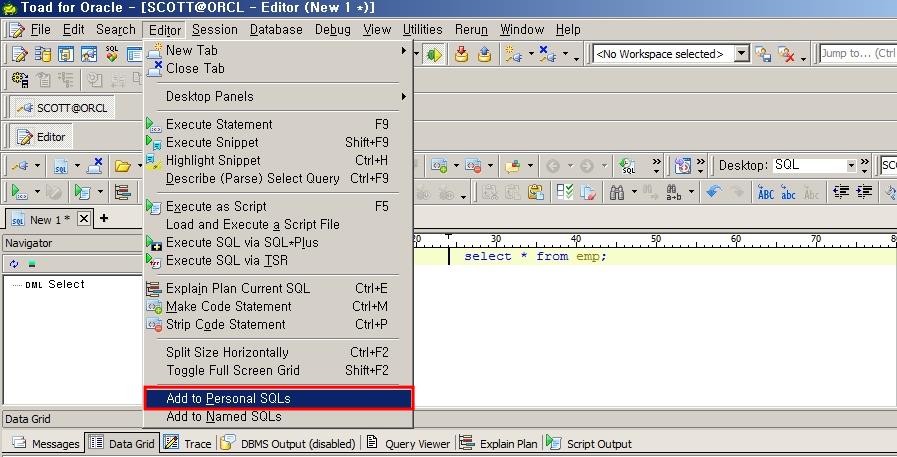
Task: Click Execute Statement icon in editor toolbar
Action: (x=18, y=191)
